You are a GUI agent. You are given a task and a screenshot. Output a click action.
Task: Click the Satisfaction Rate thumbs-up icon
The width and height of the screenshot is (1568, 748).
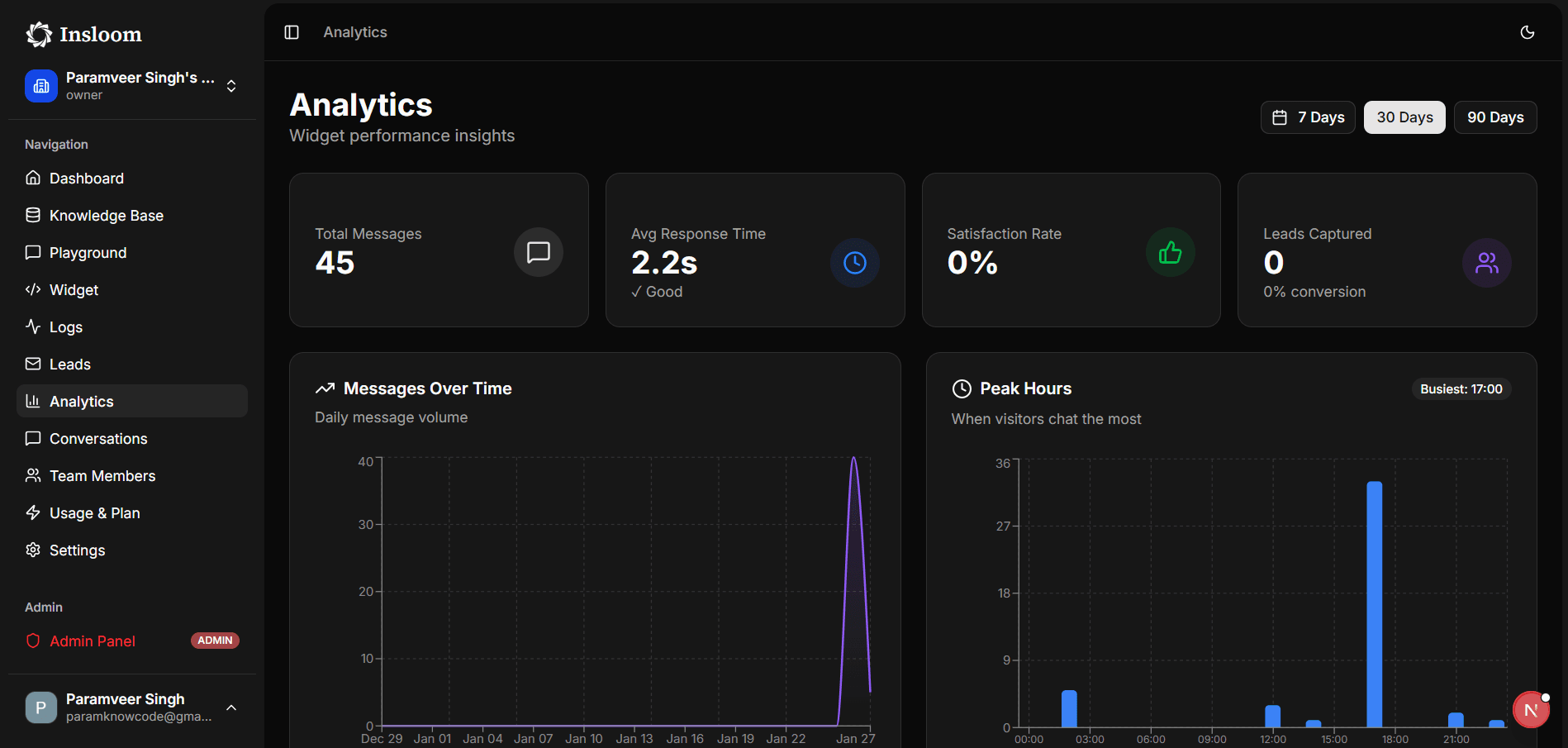pos(1170,252)
